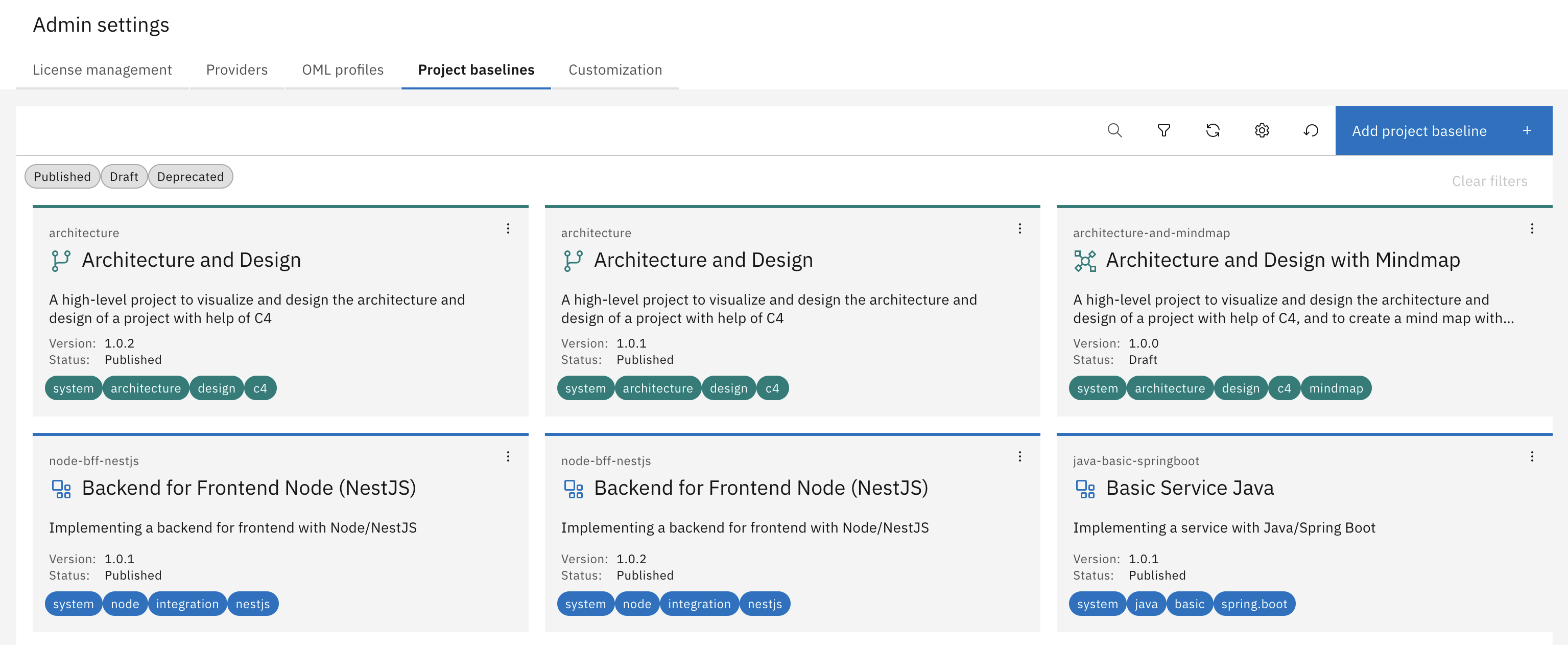Click the branch icon of Architecture and Design 1.0.1
The image size is (1568, 645).
tap(573, 261)
